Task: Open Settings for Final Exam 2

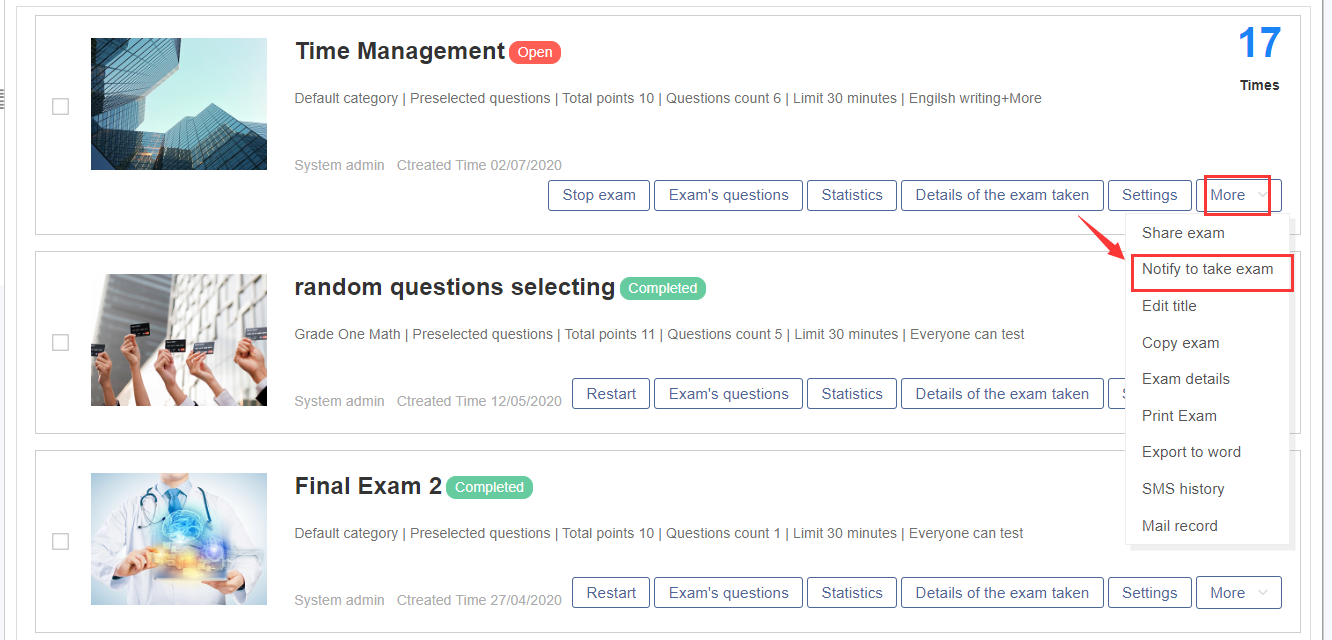Action: point(1149,592)
